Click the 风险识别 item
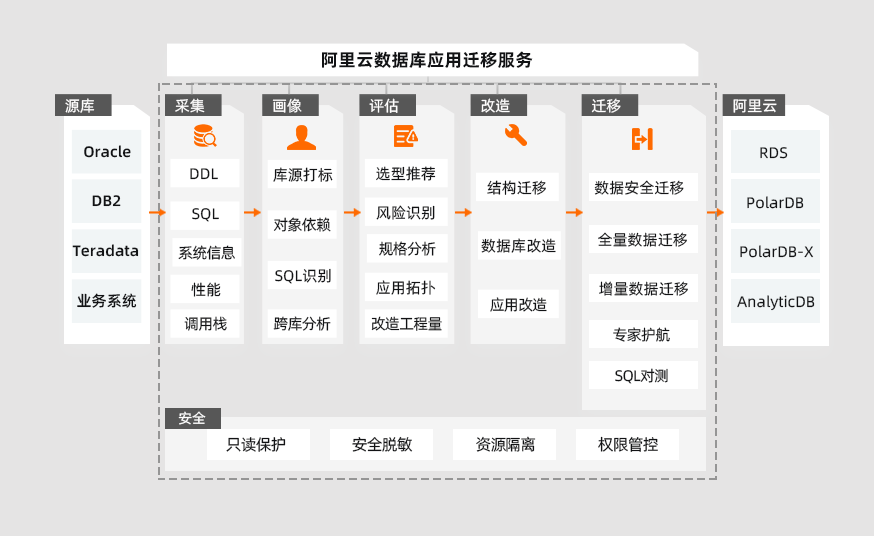The image size is (874, 536). pyautogui.click(x=406, y=212)
